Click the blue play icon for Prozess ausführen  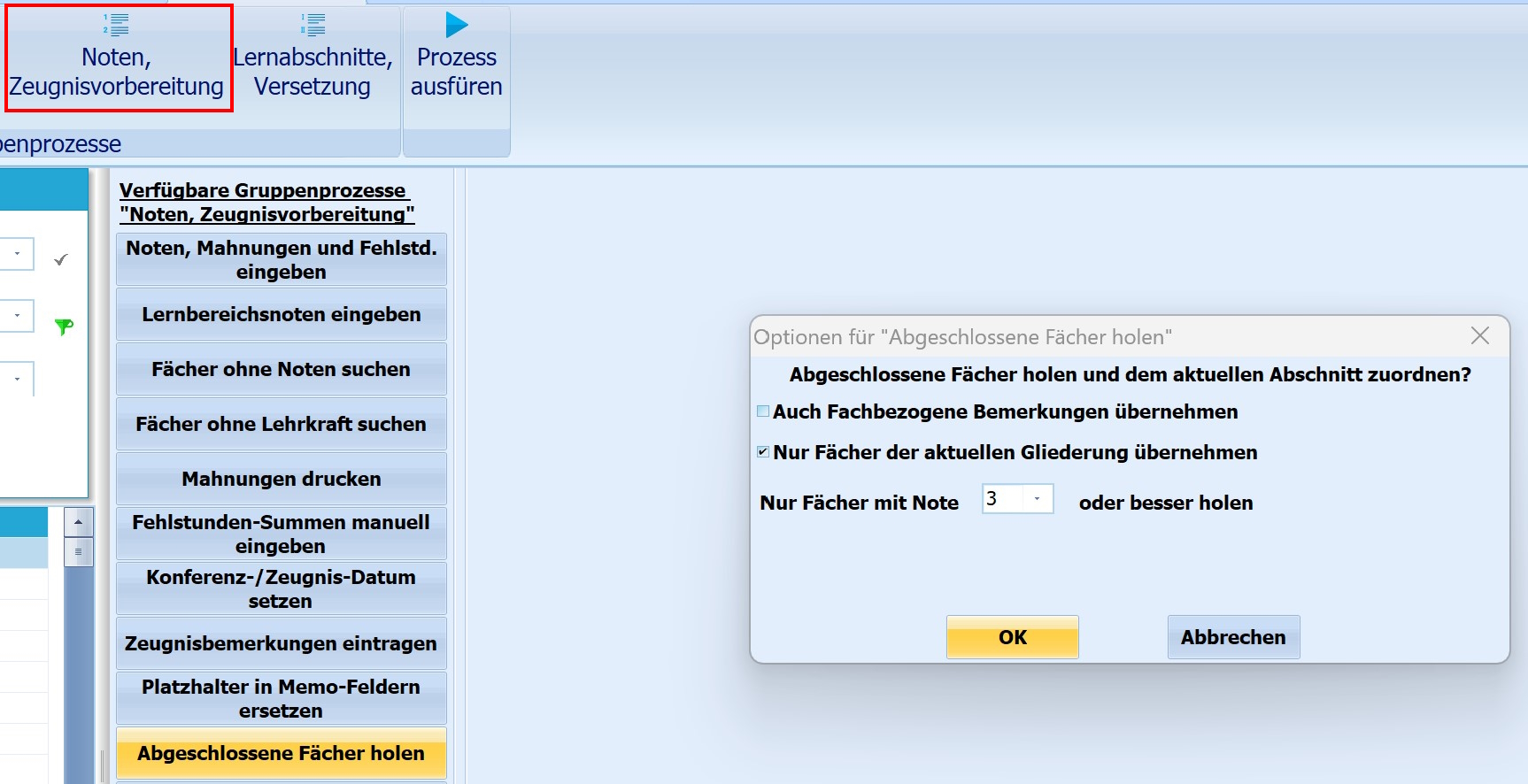click(x=457, y=25)
